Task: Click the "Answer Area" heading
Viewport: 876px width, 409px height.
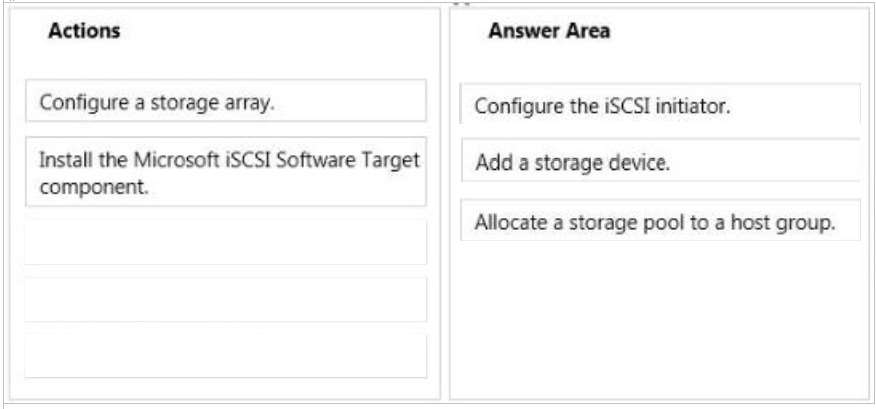Action: (549, 31)
